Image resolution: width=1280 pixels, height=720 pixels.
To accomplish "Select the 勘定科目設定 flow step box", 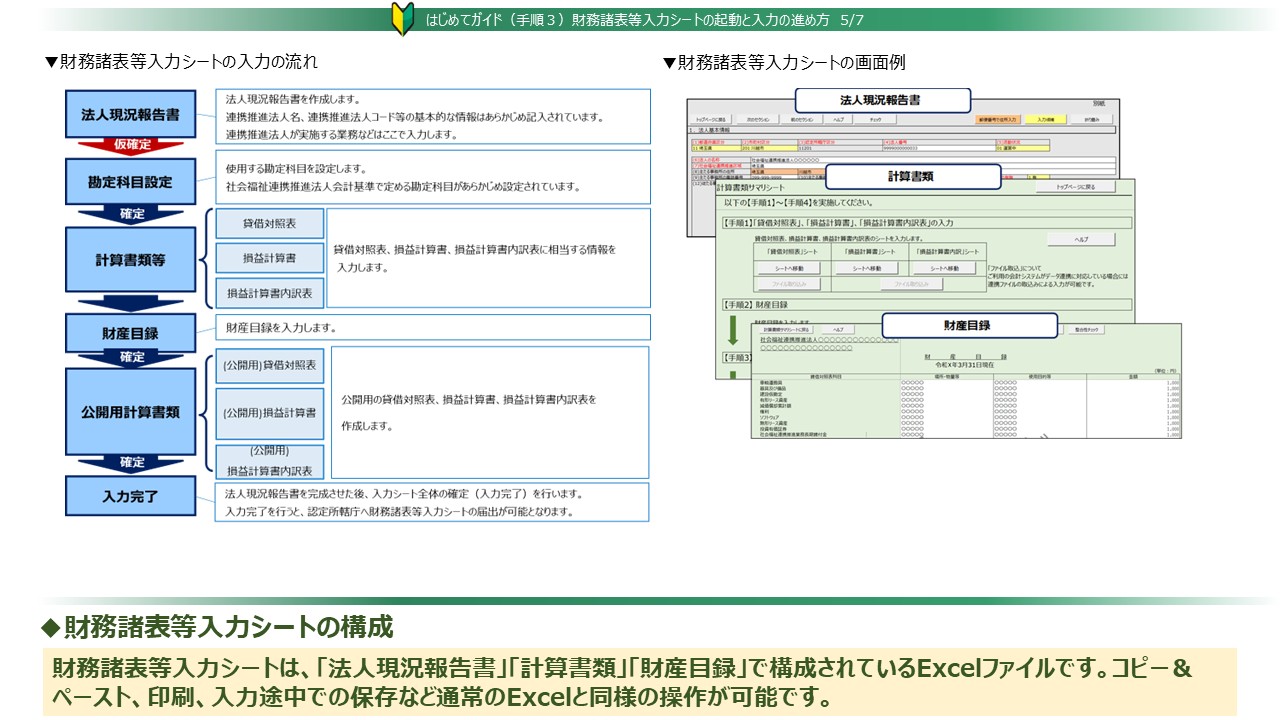I will 131,182.
